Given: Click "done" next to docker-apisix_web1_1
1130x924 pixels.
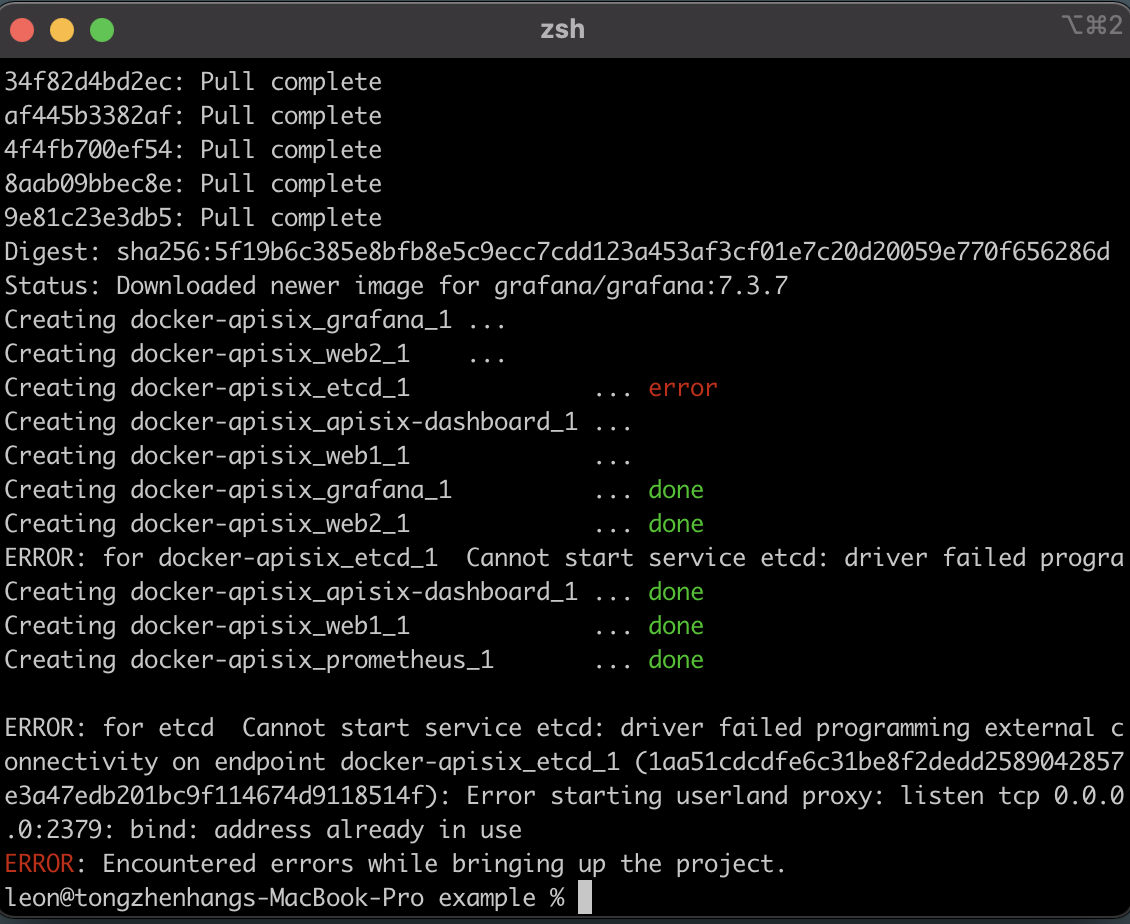Looking at the screenshot, I should point(676,626).
